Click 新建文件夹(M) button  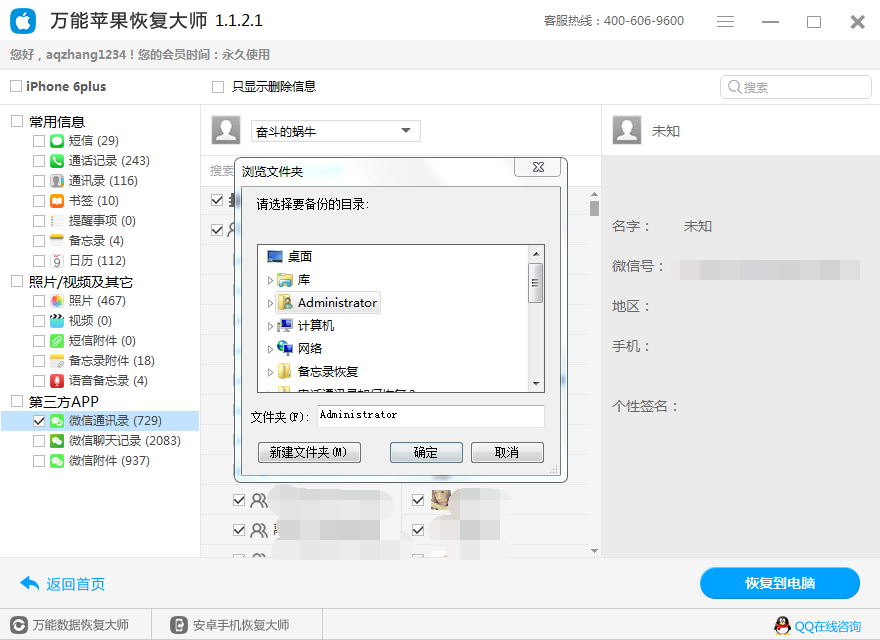click(309, 452)
